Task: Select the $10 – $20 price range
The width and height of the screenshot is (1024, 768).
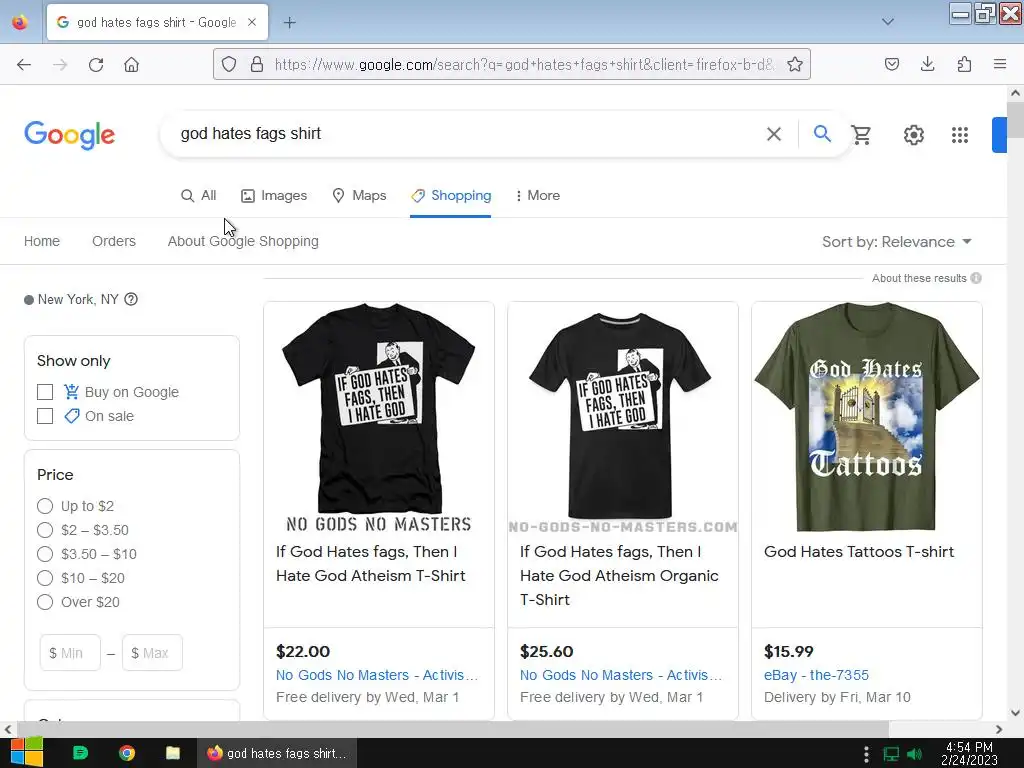Action: [45, 578]
